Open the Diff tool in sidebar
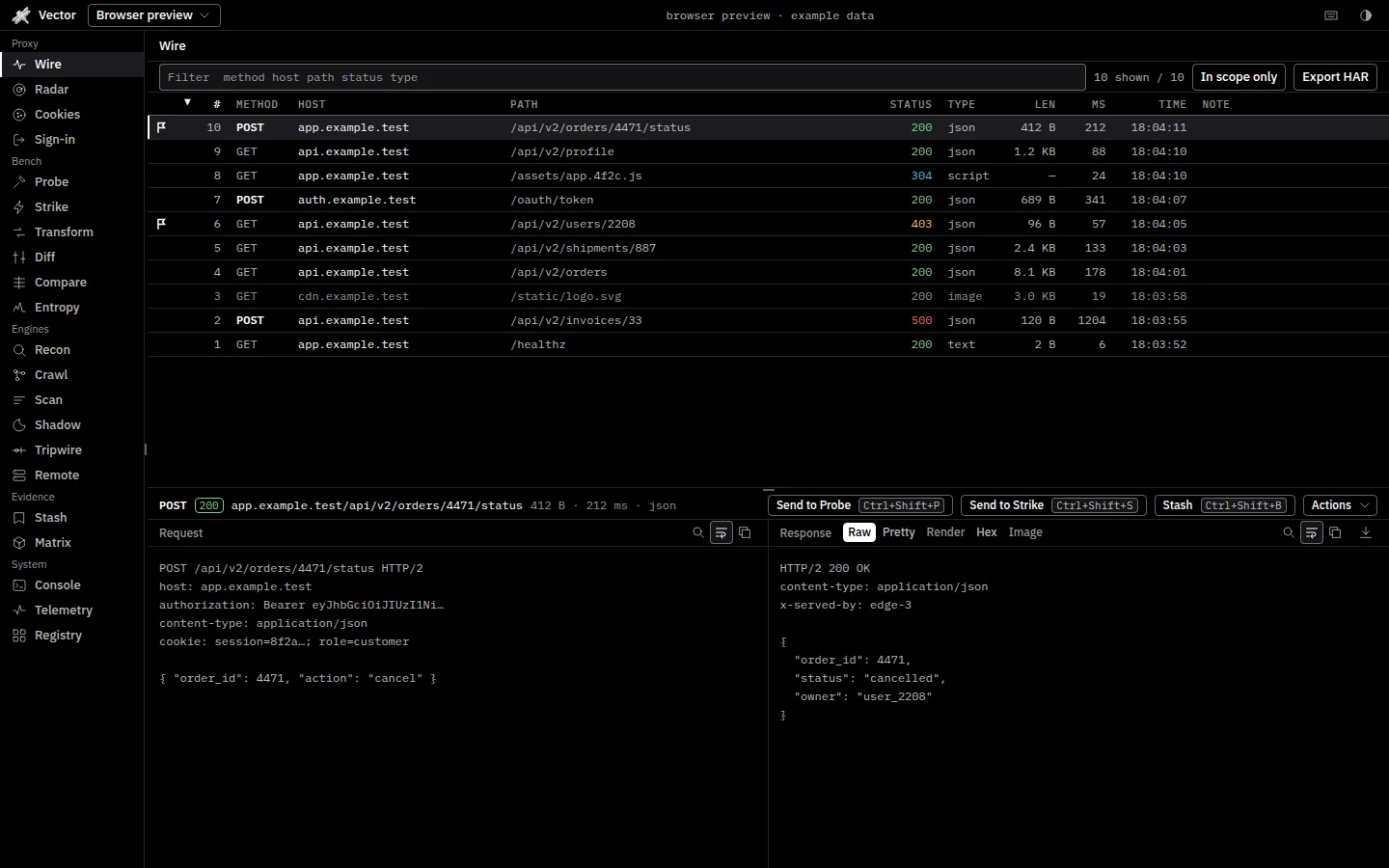Screen dimensions: 1389x868 click(71, 258)
